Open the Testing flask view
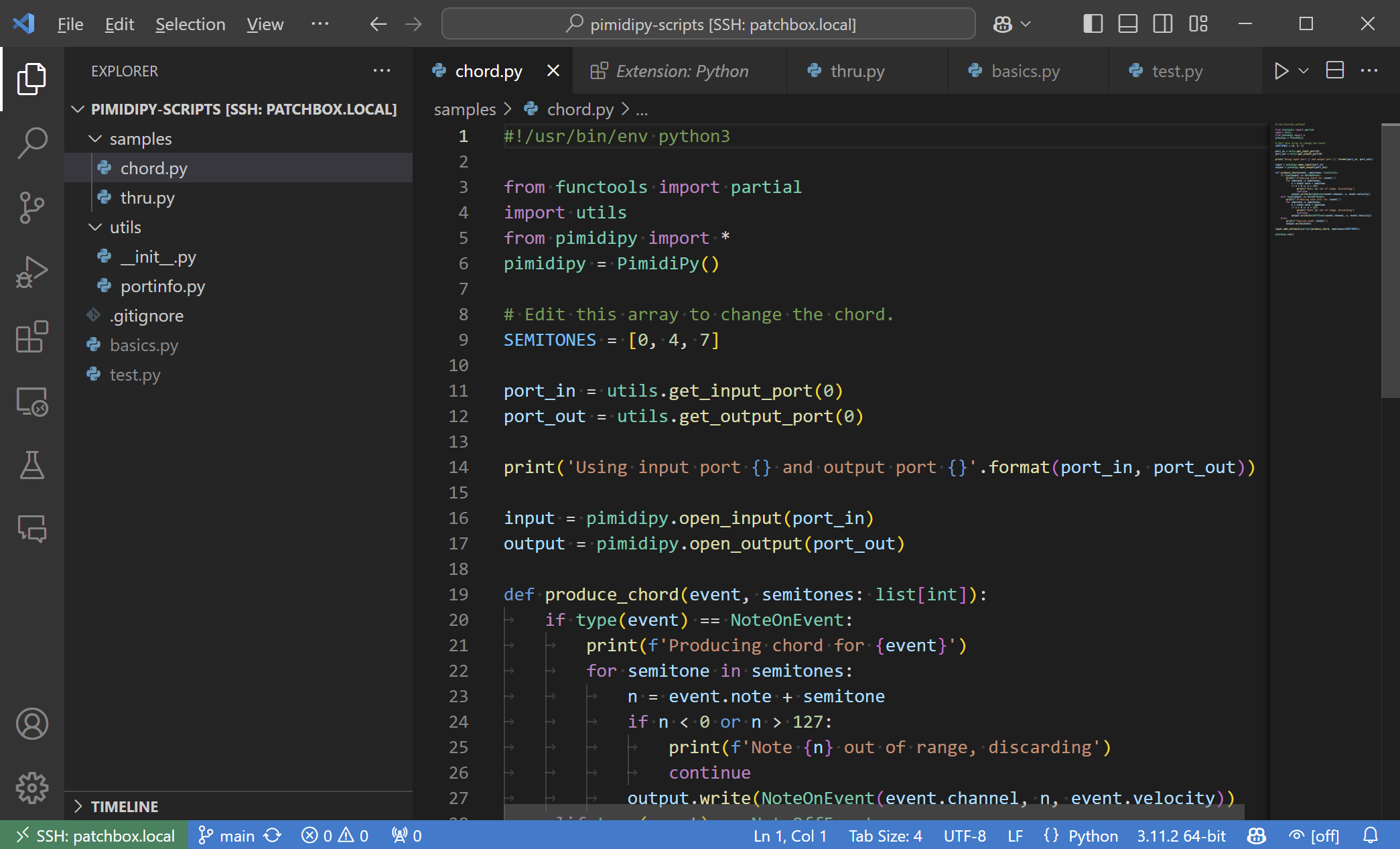 pos(31,465)
